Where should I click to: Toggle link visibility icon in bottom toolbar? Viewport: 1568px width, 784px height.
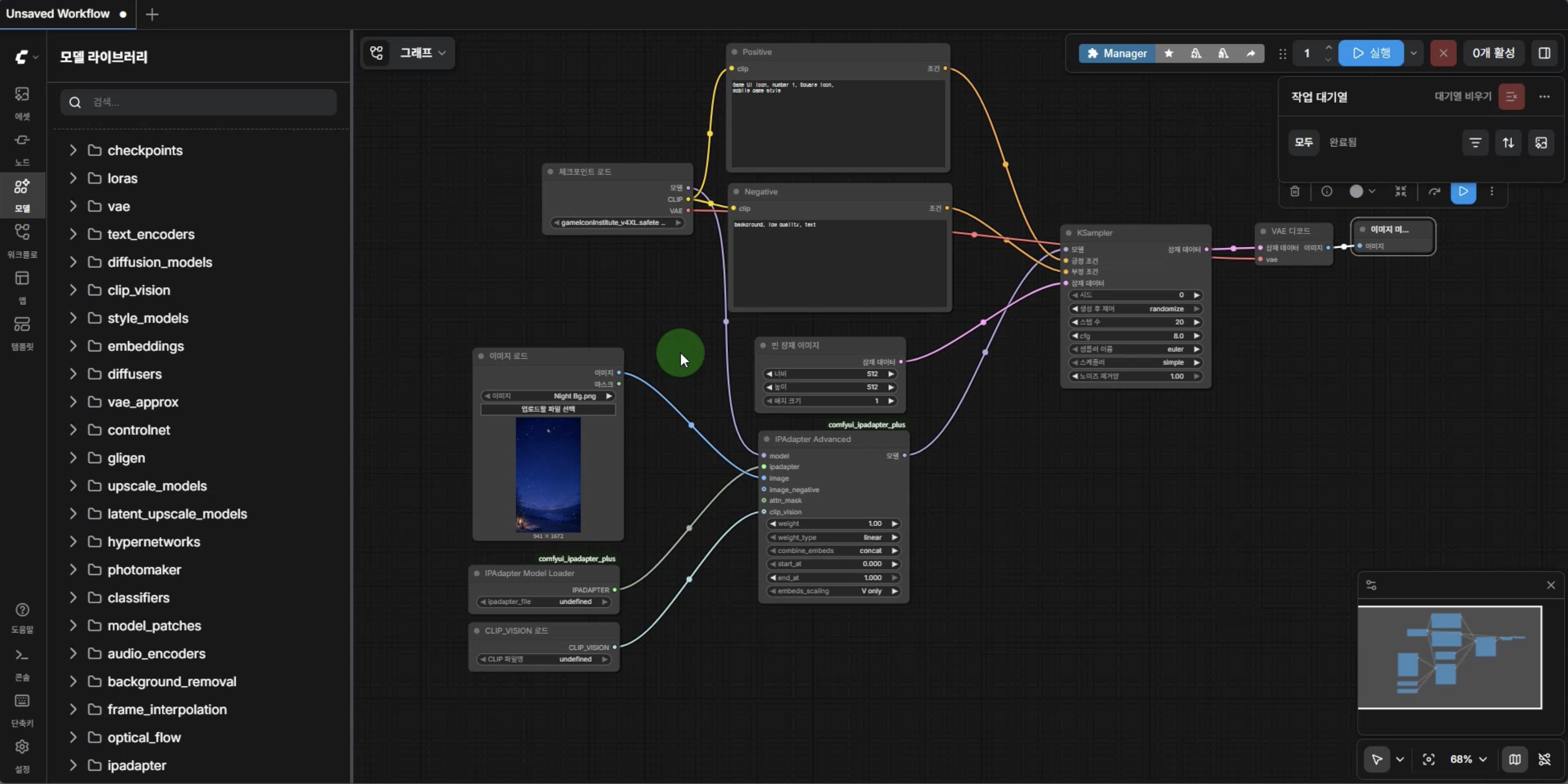(x=1544, y=759)
